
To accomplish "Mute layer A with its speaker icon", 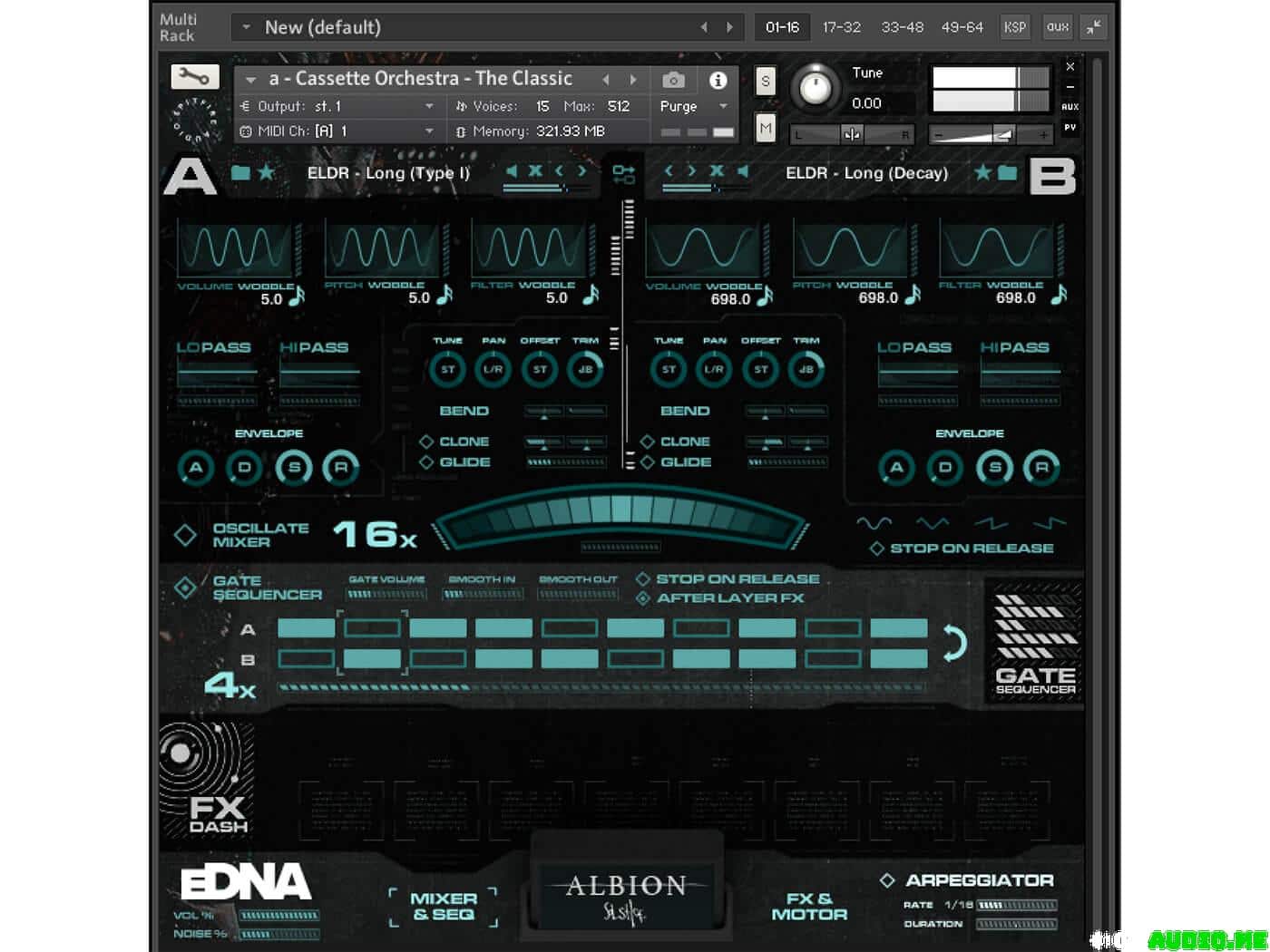I will click(512, 170).
